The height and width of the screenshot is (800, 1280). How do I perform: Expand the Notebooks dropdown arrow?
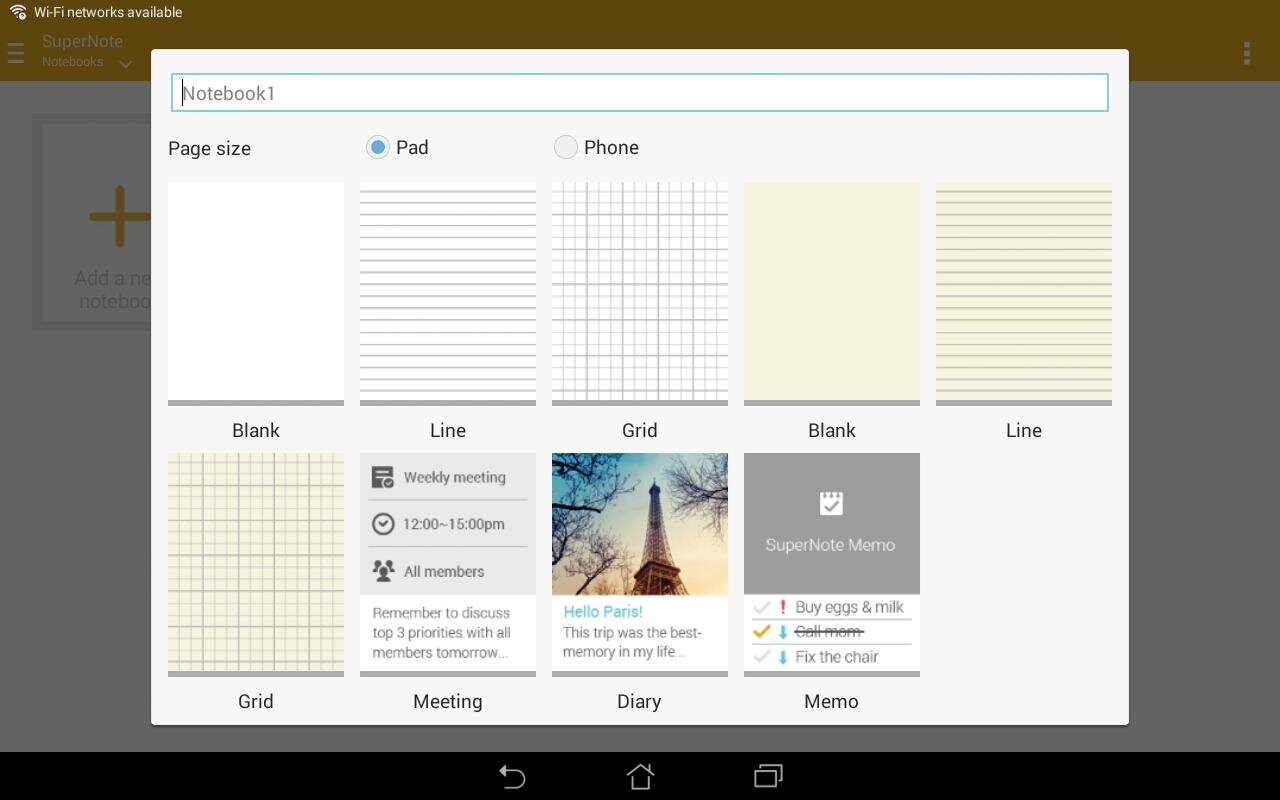coord(125,64)
